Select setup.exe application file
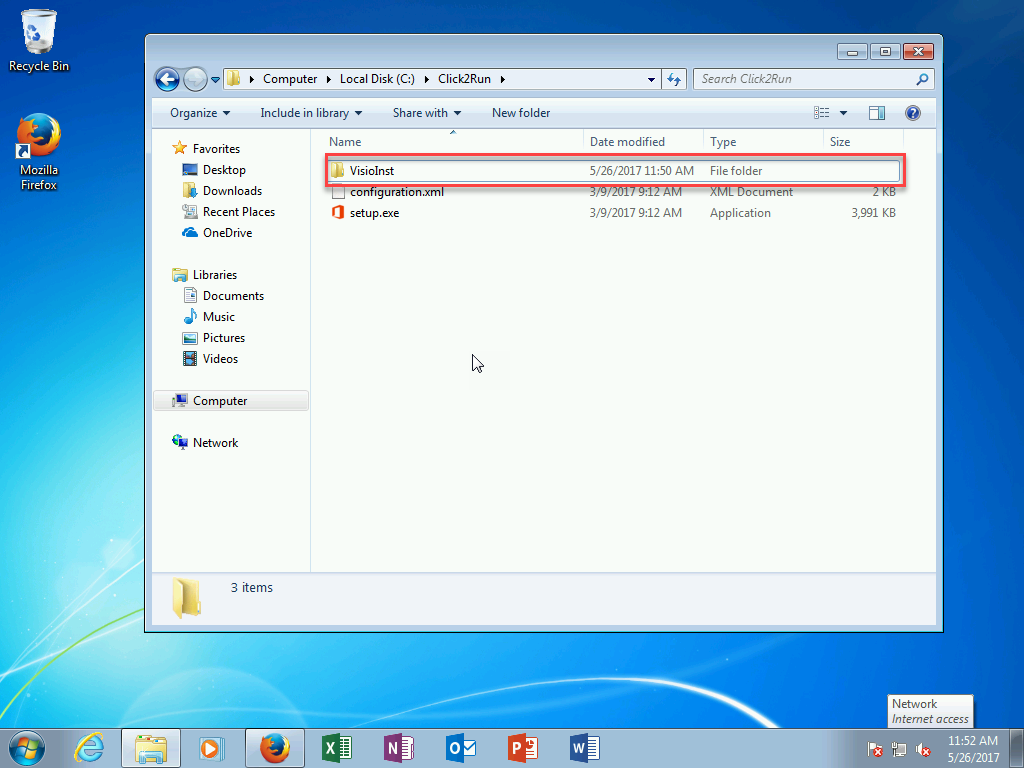The image size is (1024, 768). click(613, 213)
